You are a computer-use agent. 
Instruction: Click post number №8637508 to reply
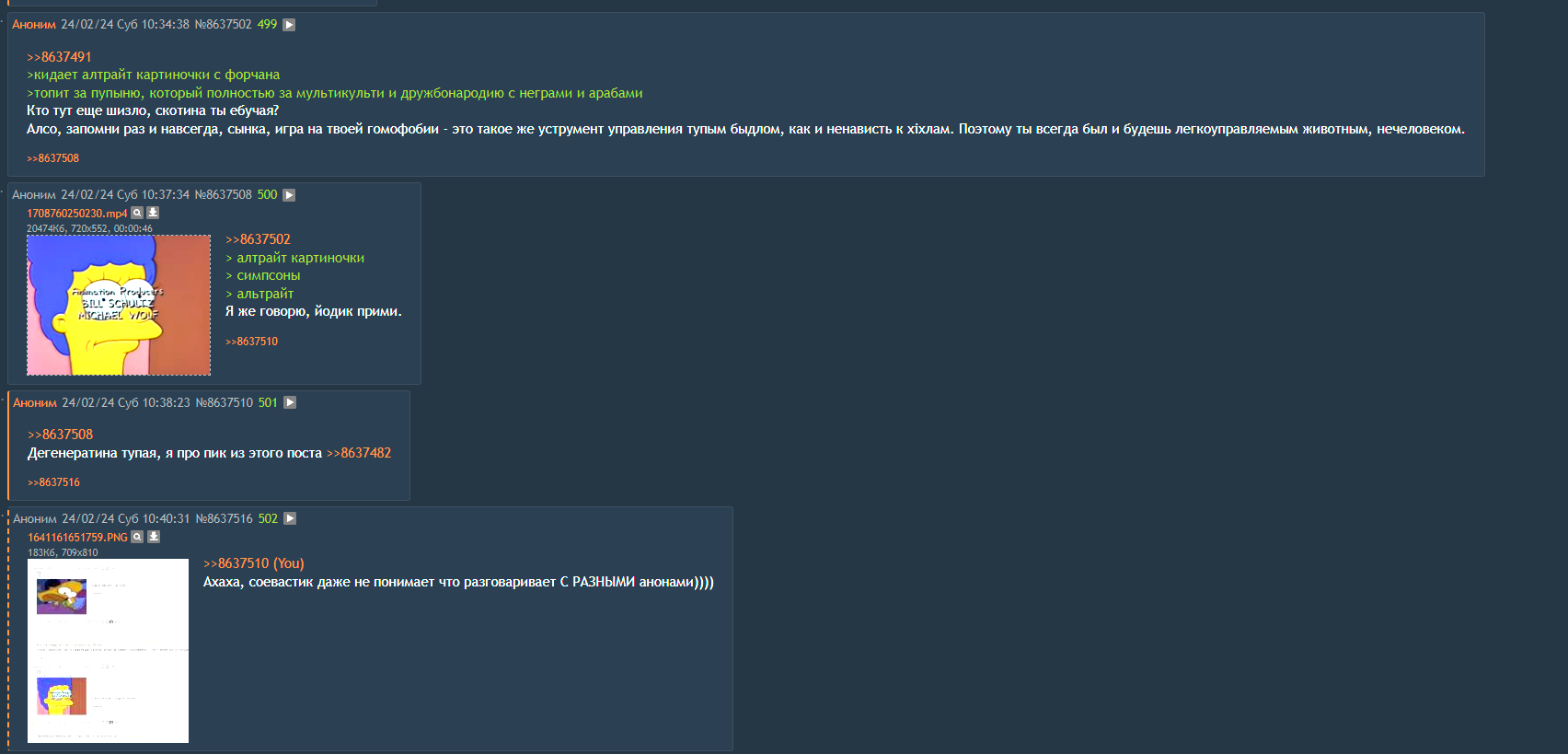(223, 195)
